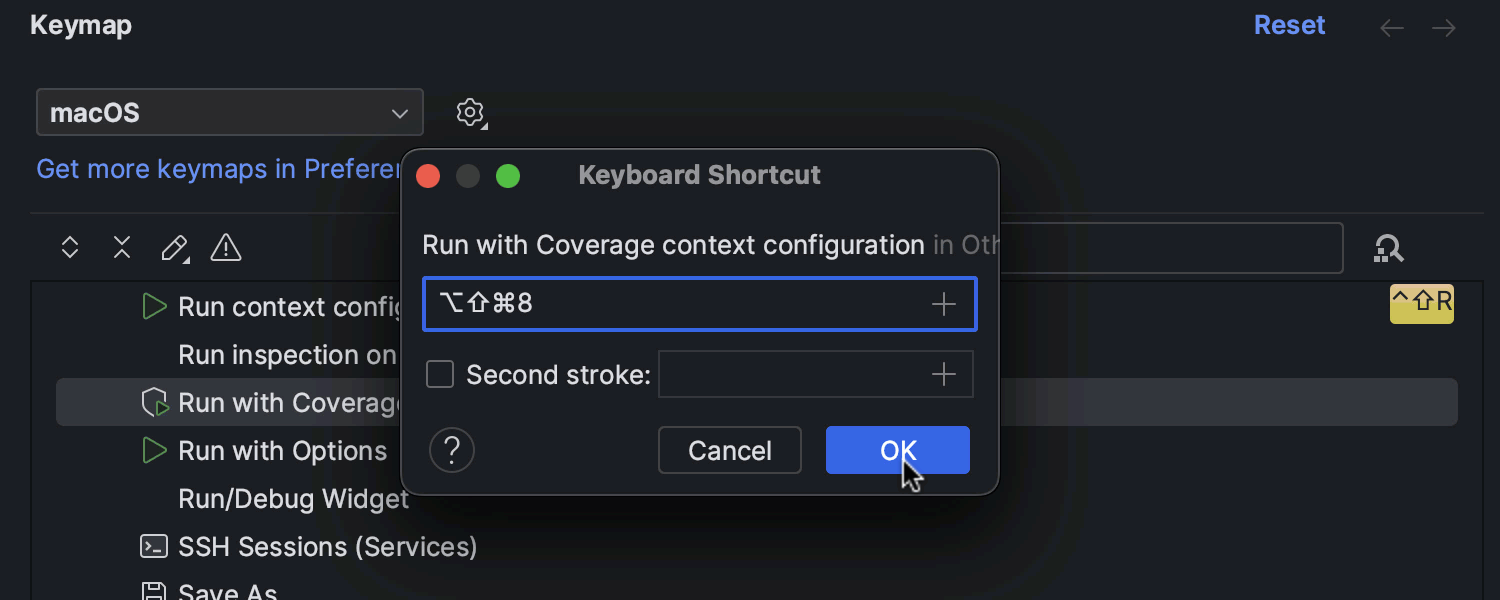Open the macOS keymap dropdown

click(x=230, y=112)
